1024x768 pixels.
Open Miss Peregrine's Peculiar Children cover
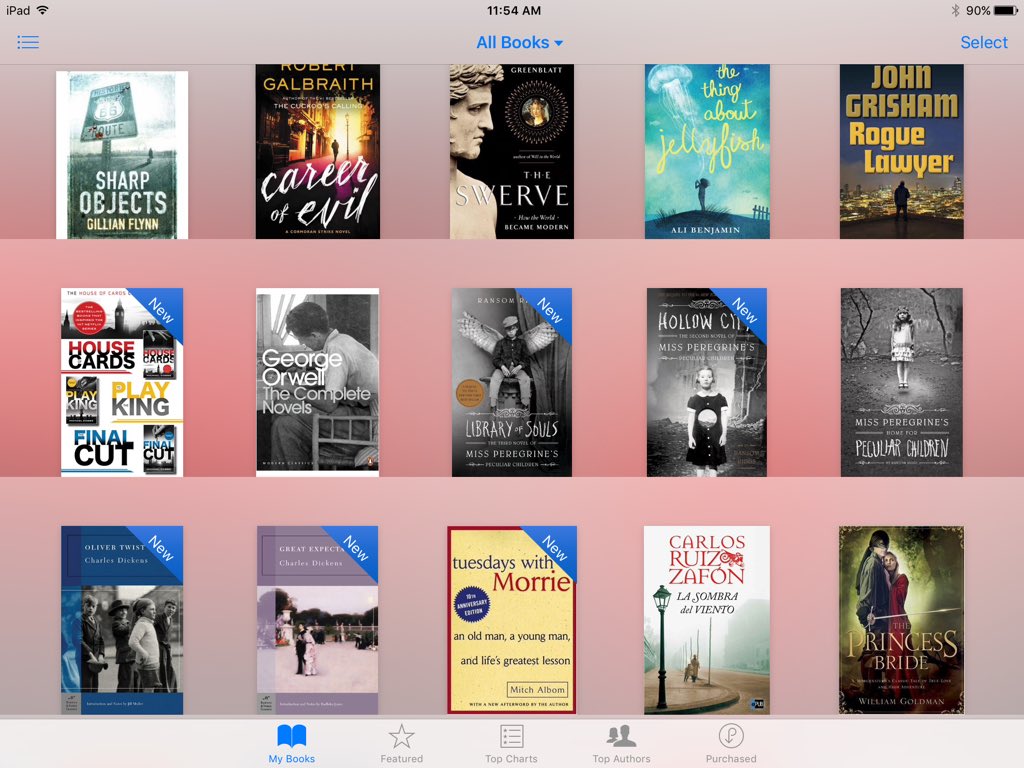pyautogui.click(x=902, y=382)
